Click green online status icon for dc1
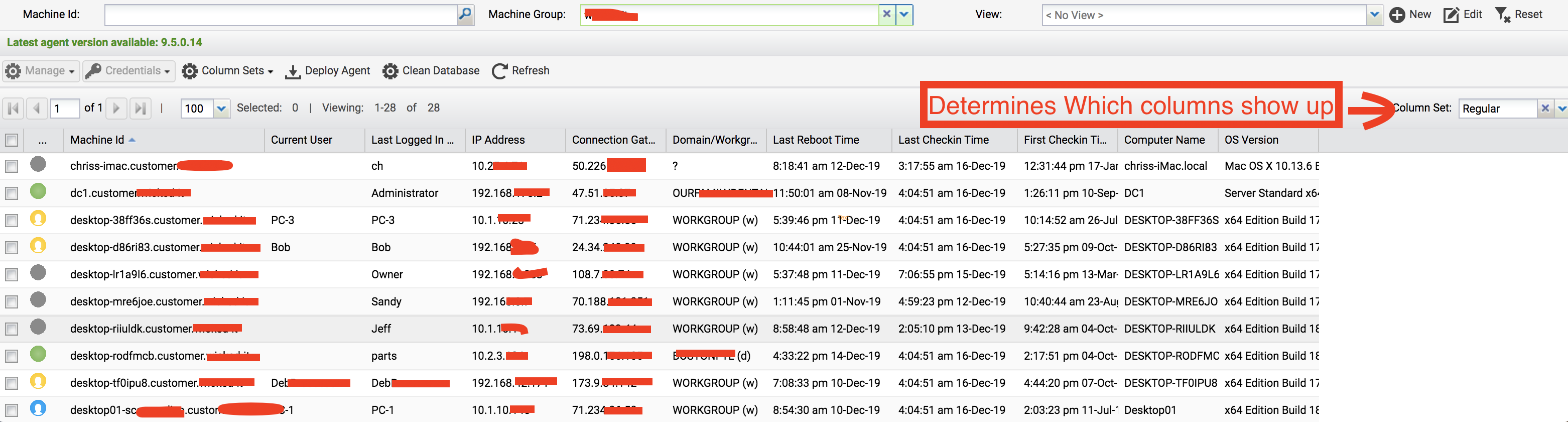Viewport: 1568px width, 422px height. tap(38, 191)
